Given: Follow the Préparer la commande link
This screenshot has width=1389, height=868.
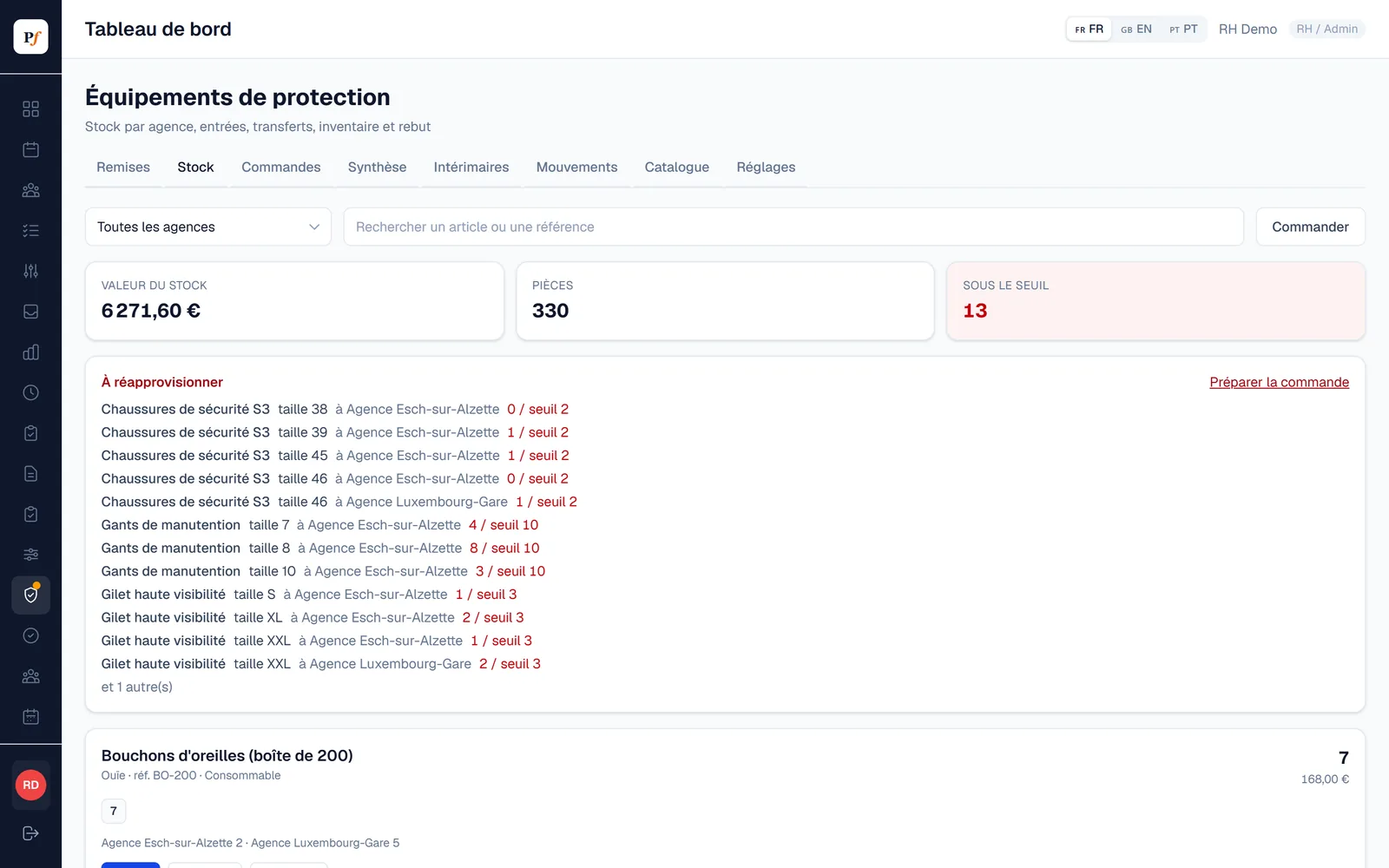Looking at the screenshot, I should [1279, 382].
